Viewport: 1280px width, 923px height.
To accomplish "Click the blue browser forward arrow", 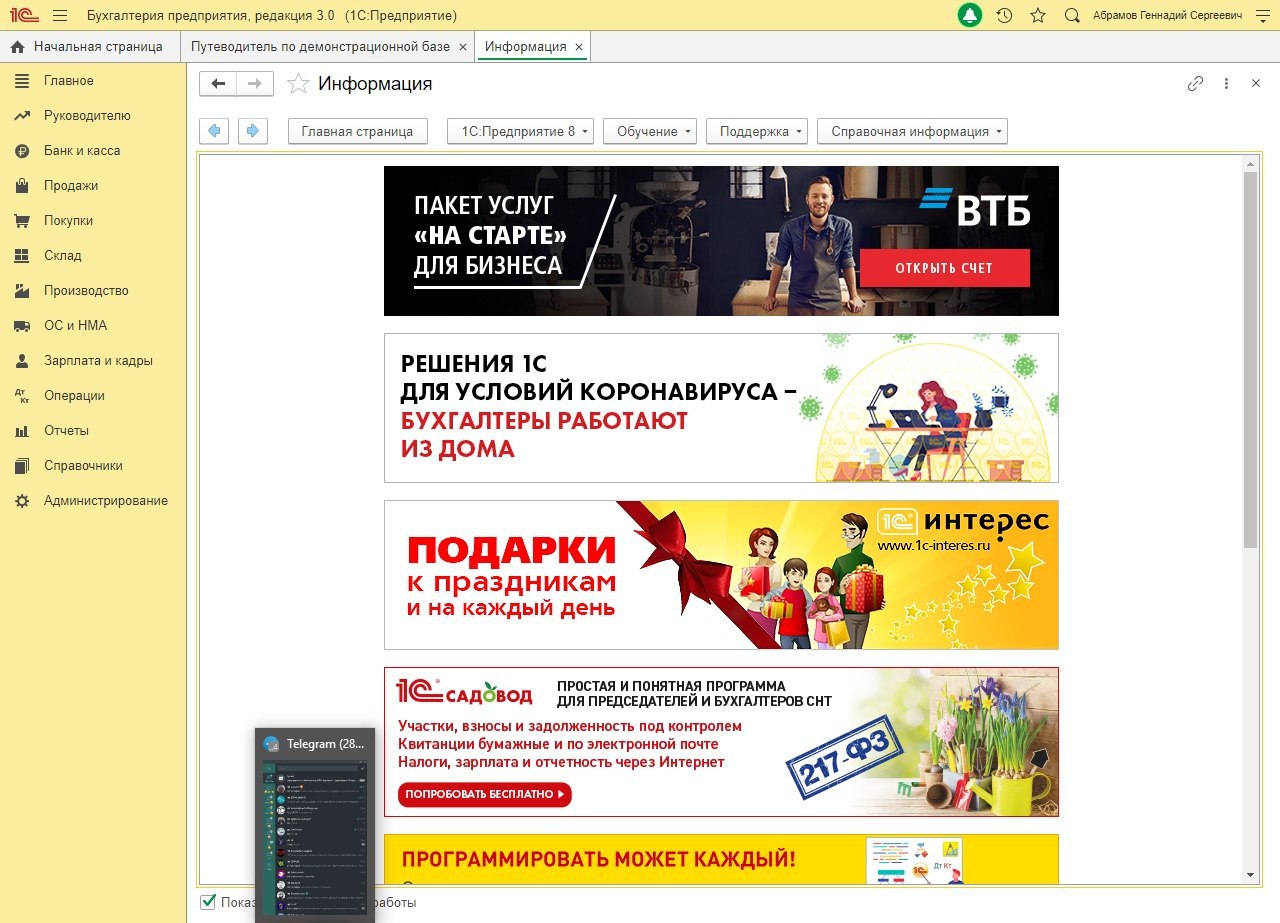I will tap(253, 131).
